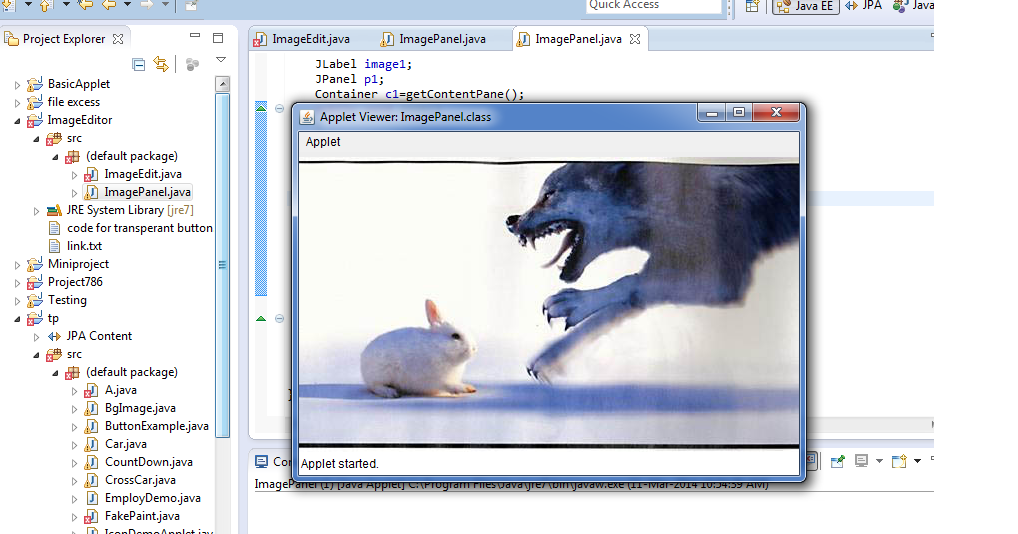
Task: Click the tp src folder icon
Action: (x=54, y=354)
